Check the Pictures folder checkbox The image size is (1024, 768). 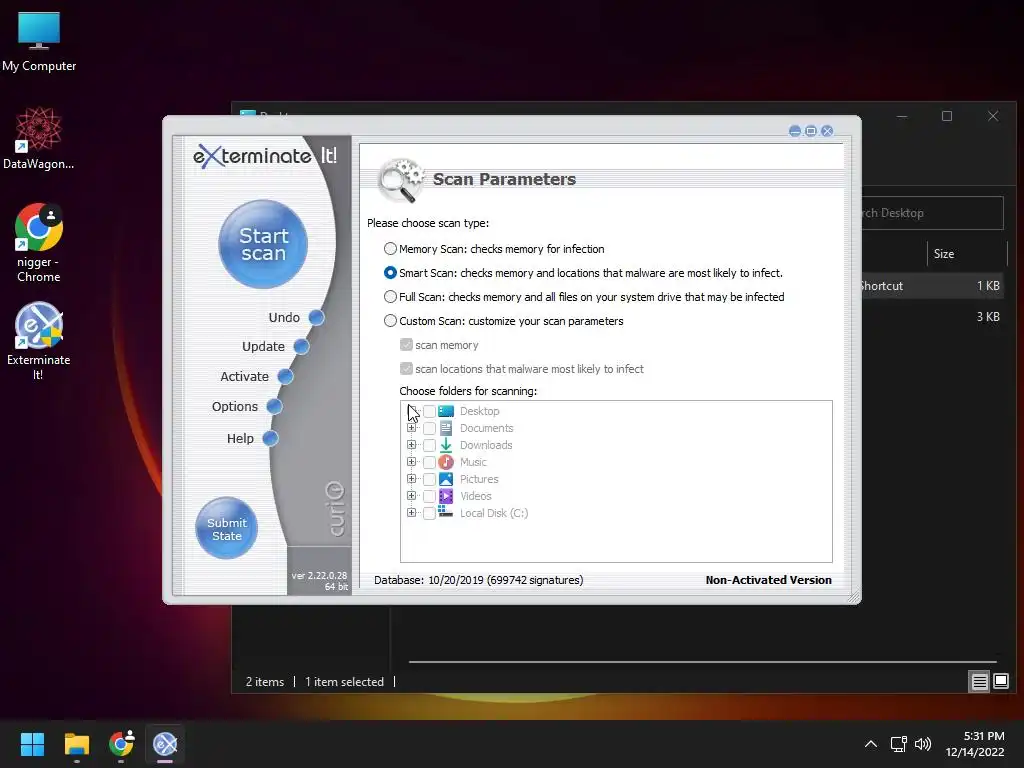point(429,479)
